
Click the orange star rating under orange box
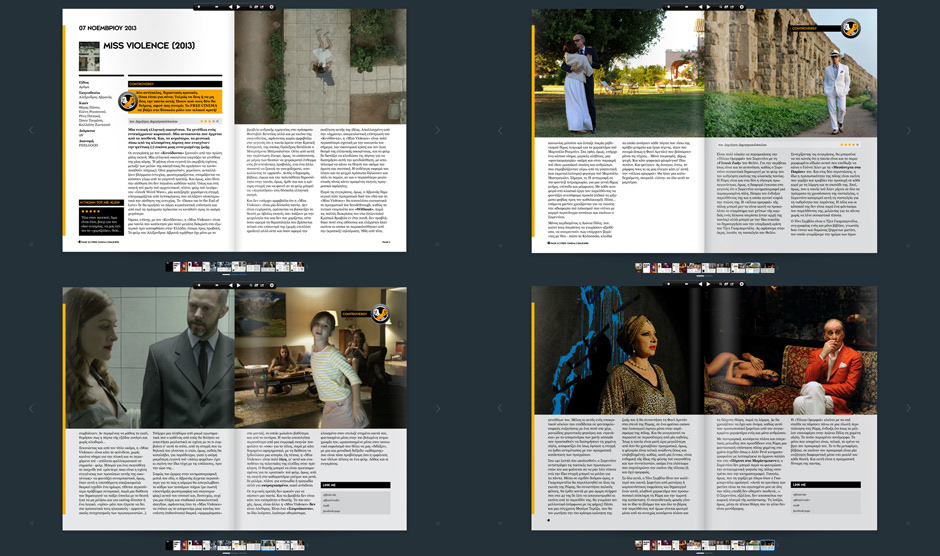point(210,121)
